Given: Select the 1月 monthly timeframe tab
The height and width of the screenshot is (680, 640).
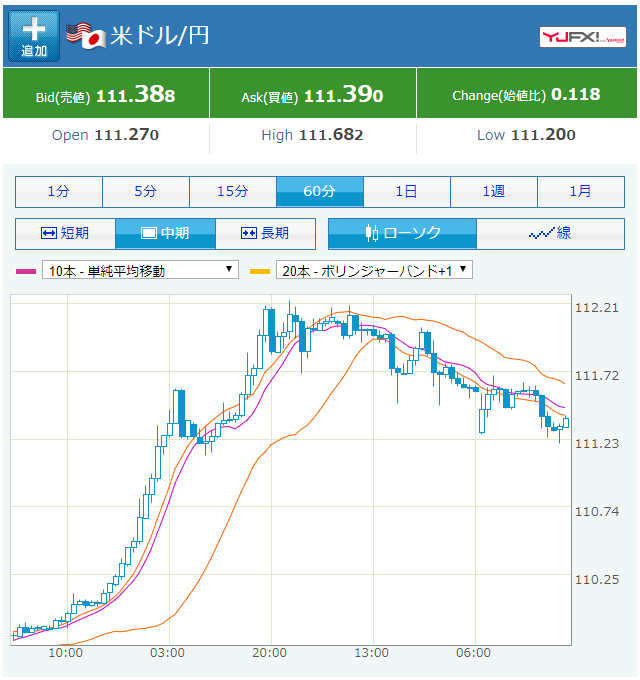Looking at the screenshot, I should click(580, 191).
